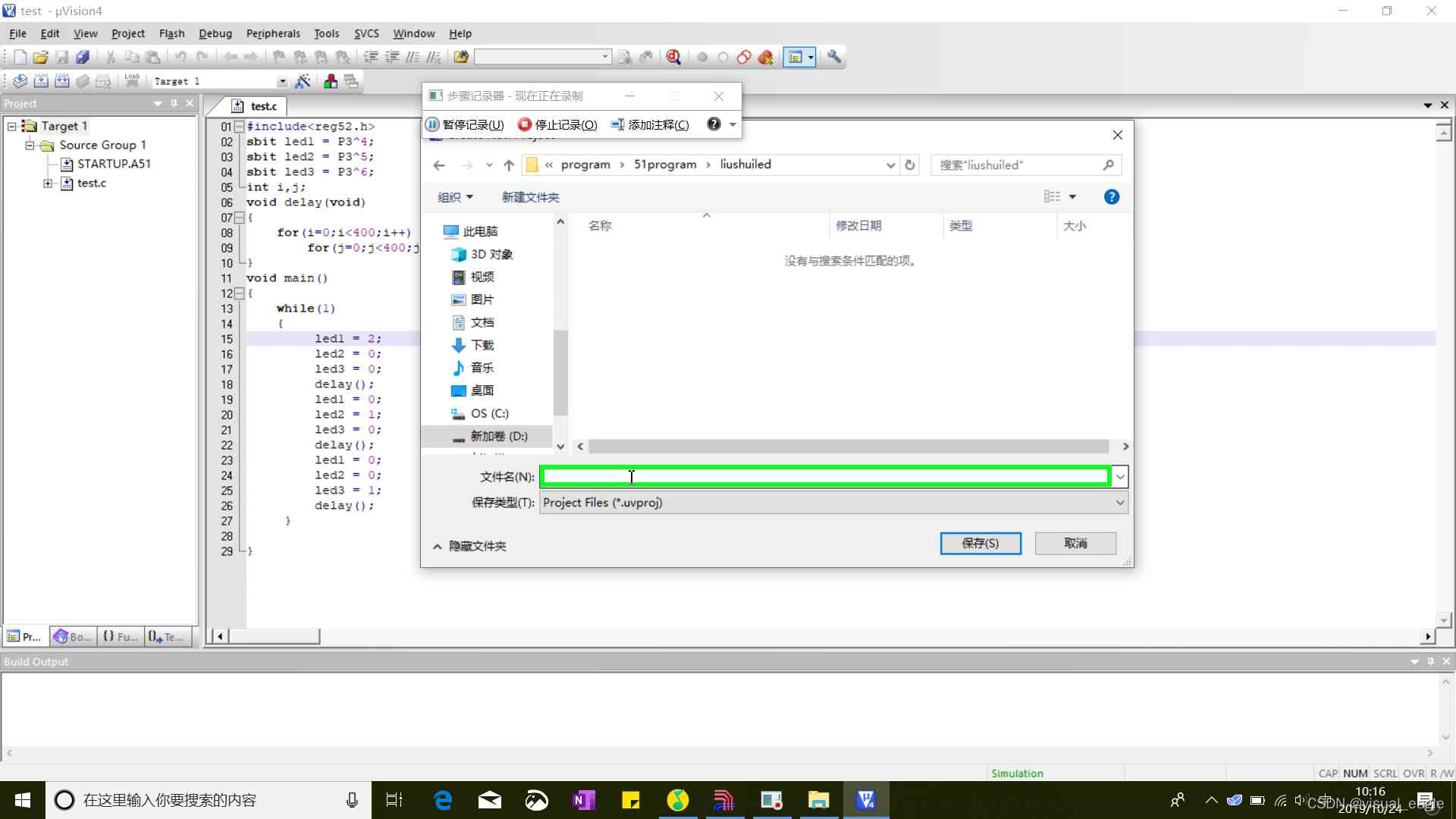Click the New file icon in toolbar
This screenshot has width=1456, height=819.
click(x=20, y=57)
